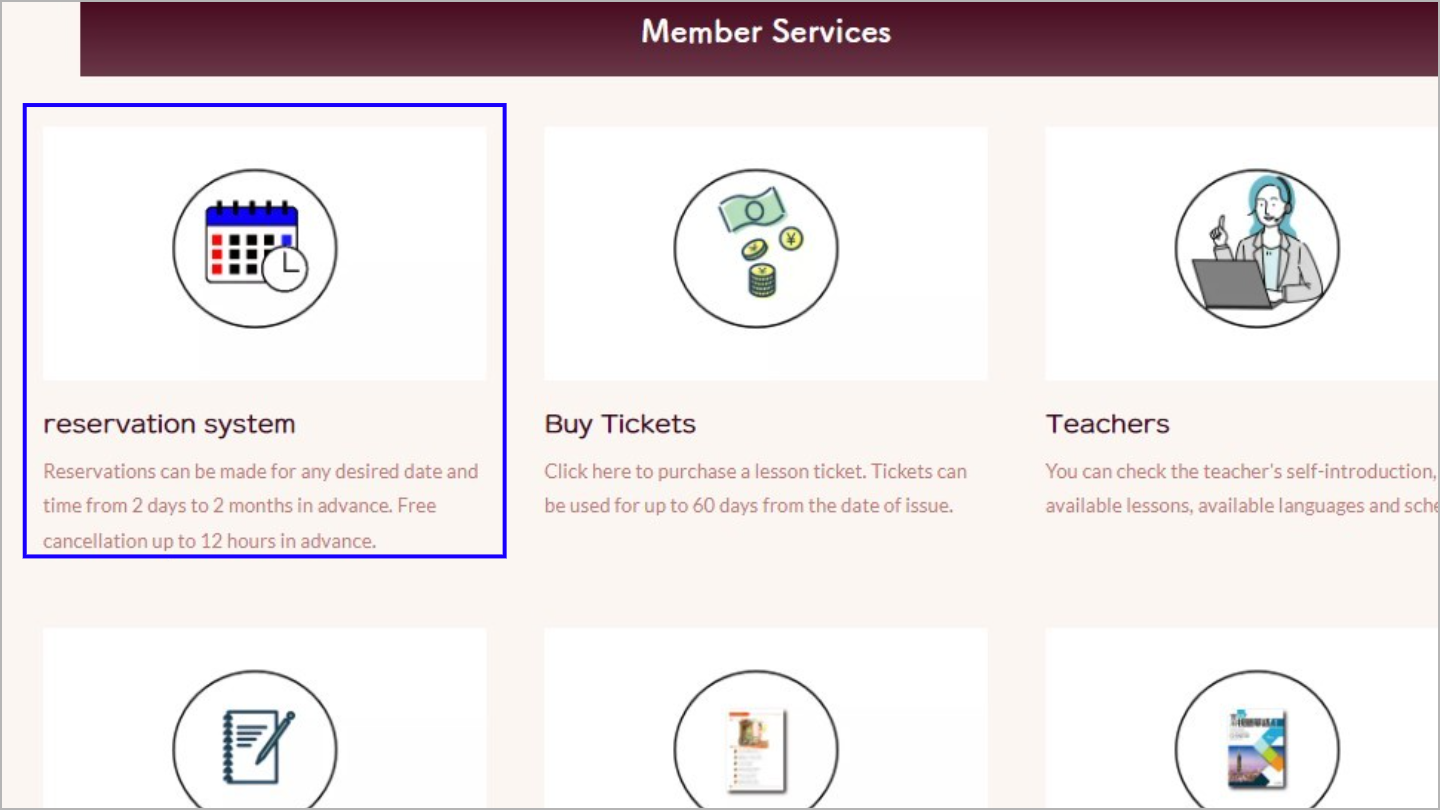Select the orange booklet page icon
Image resolution: width=1440 pixels, height=810 pixels.
coord(755,750)
